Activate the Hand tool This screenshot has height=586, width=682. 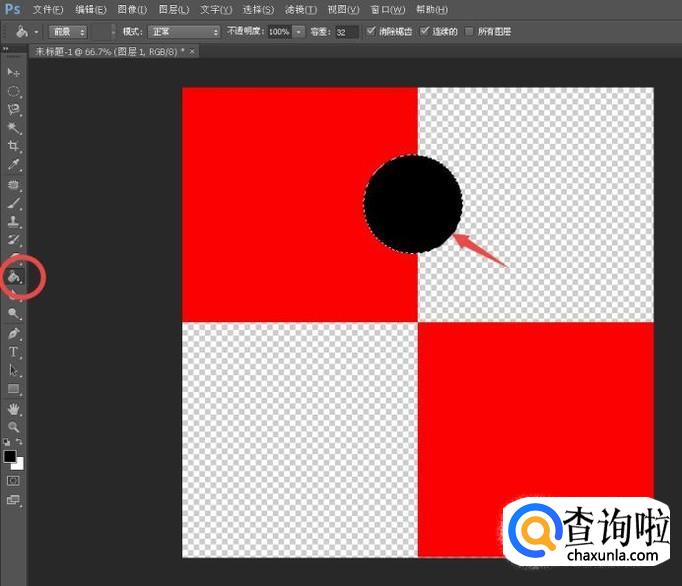pos(14,408)
